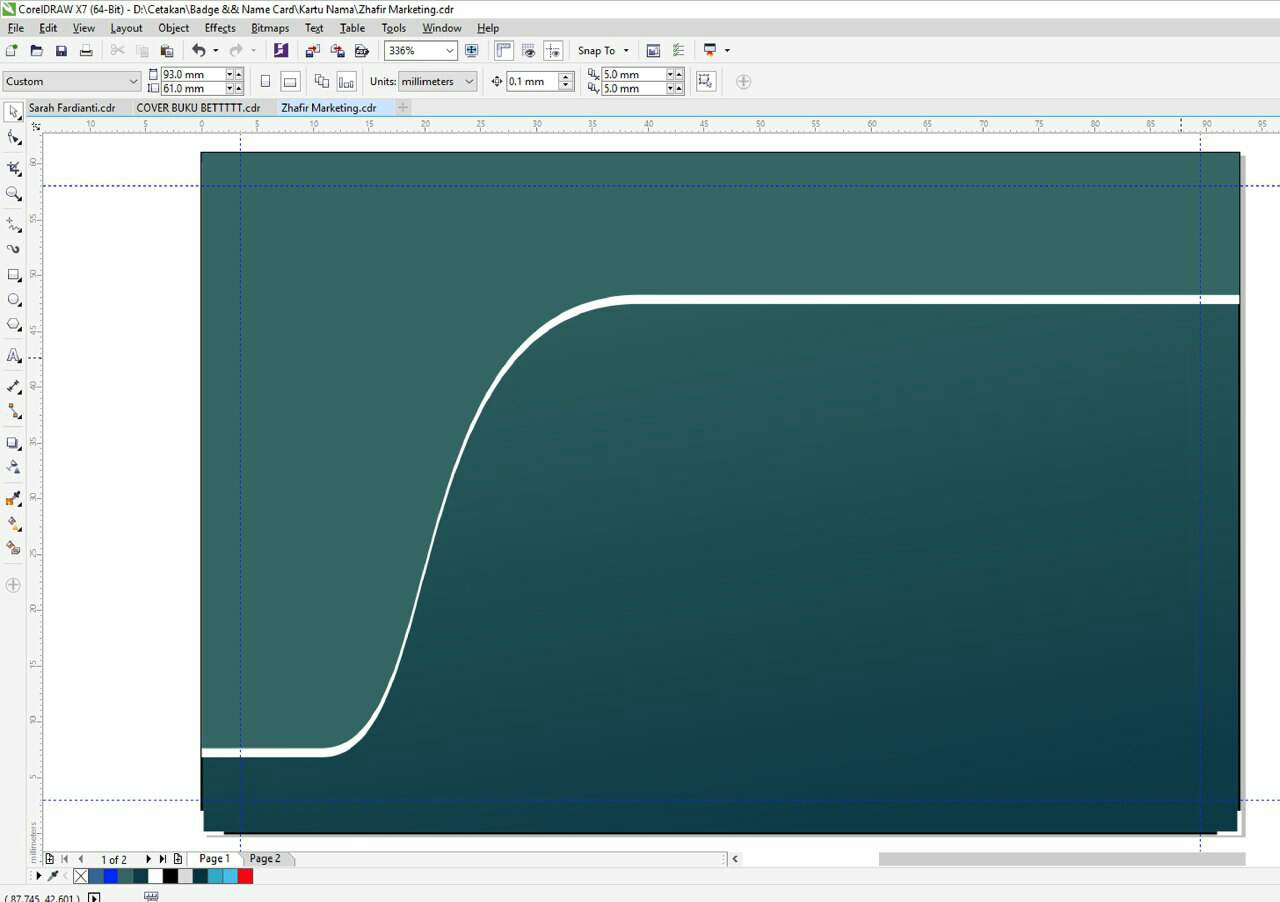
Task: Select the Drop Shadow tool
Action: click(x=14, y=443)
